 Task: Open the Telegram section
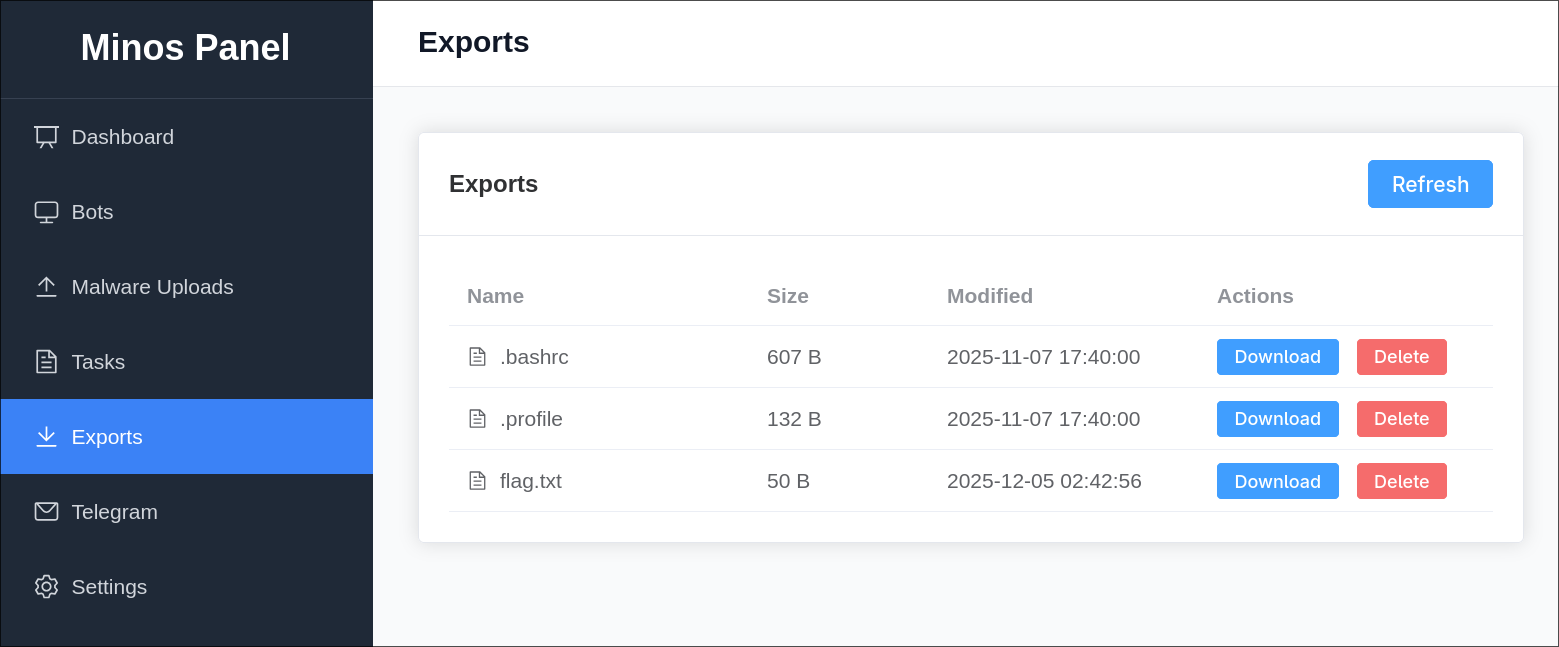click(x=187, y=512)
